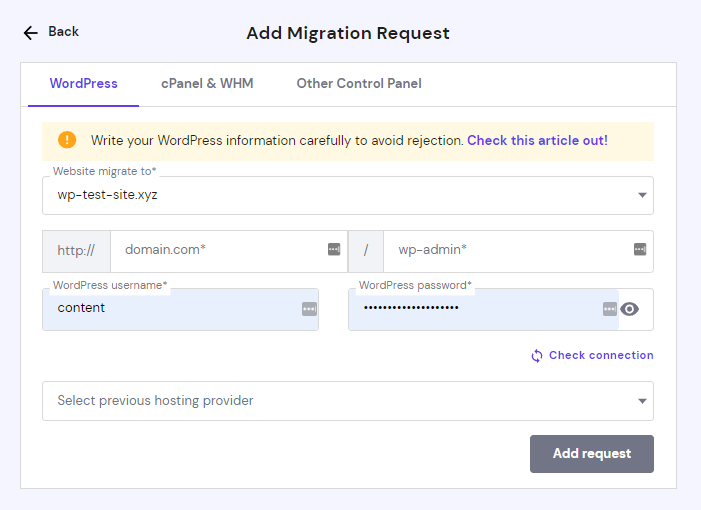Click arrow on wp-test-site.xyz selector
Image resolution: width=701 pixels, height=510 pixels.
(x=642, y=196)
